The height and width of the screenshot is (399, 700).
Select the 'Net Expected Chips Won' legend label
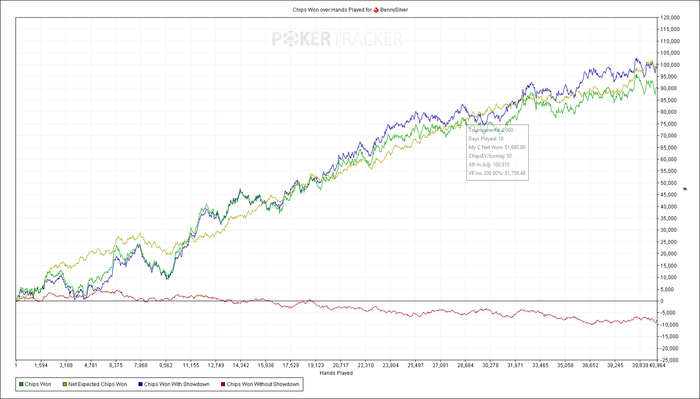click(97, 384)
